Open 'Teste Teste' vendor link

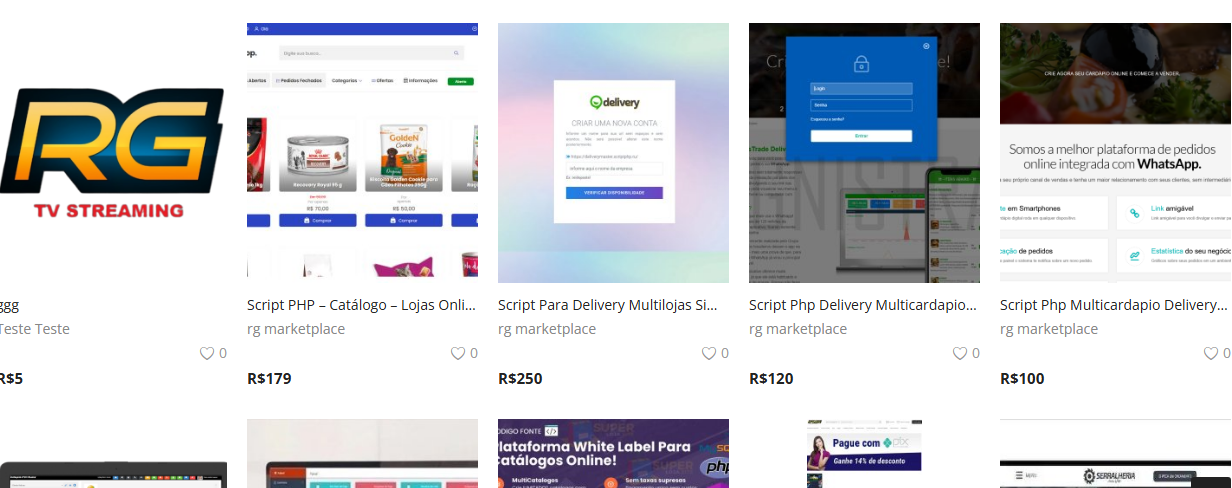point(34,329)
